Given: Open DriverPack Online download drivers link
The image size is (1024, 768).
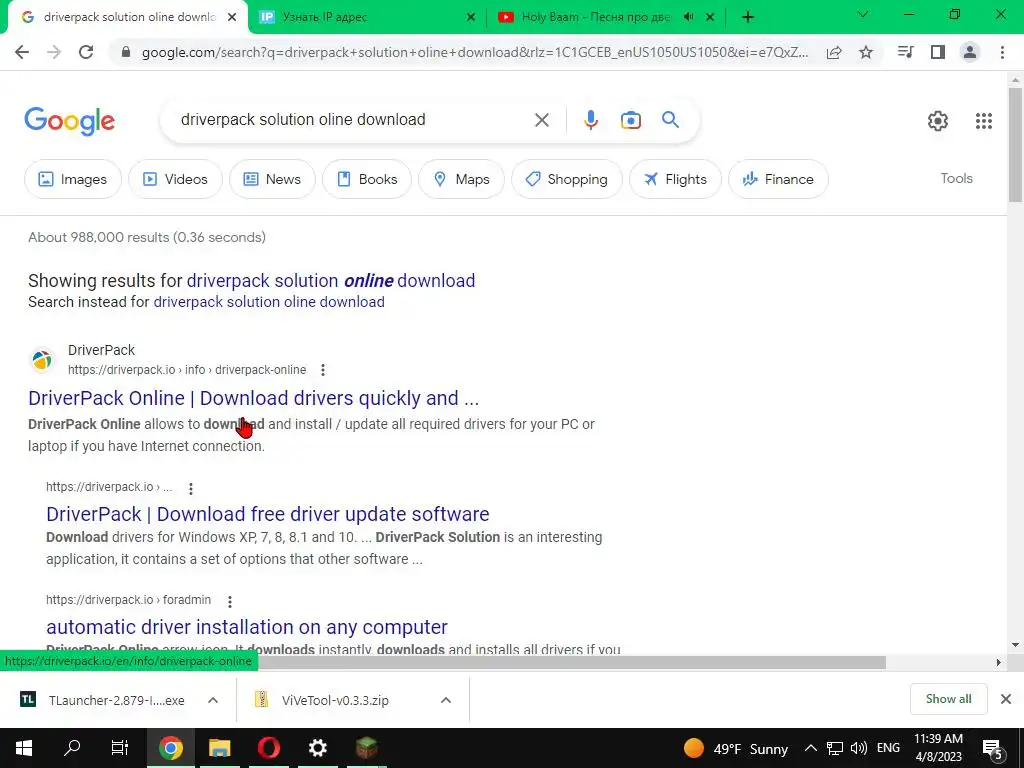Looking at the screenshot, I should coord(253,398).
